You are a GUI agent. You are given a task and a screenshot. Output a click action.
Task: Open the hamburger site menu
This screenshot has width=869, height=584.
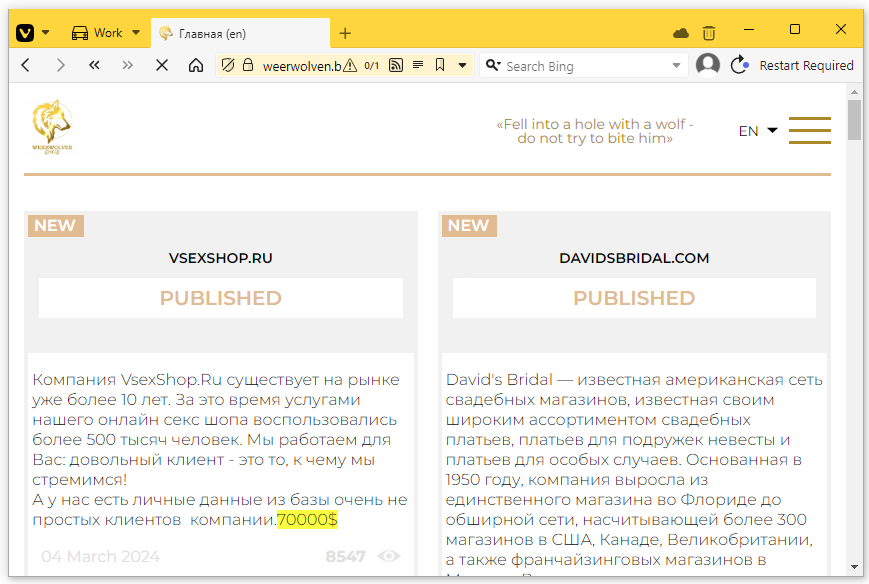click(810, 130)
